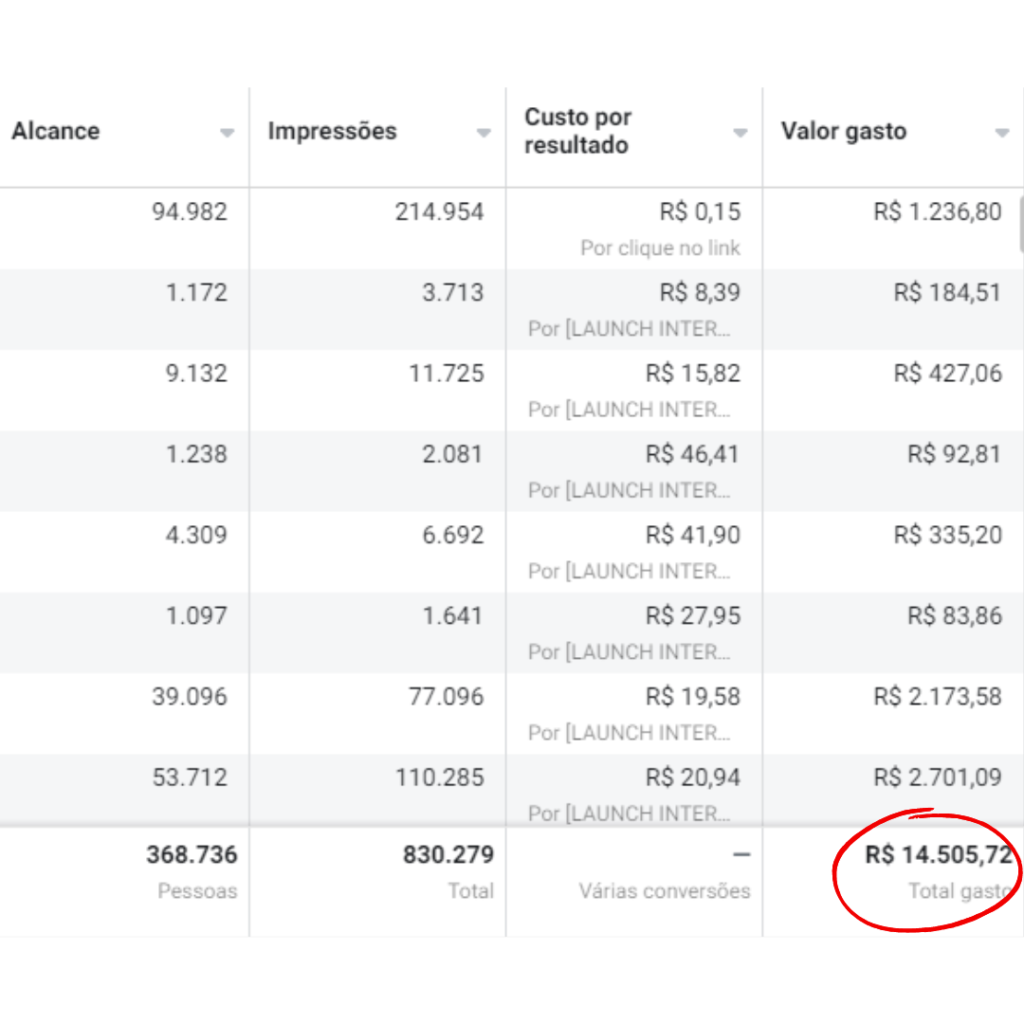The image size is (1024, 1024).
Task: Open the Impressões column dropdown arrow
Action: (x=483, y=133)
